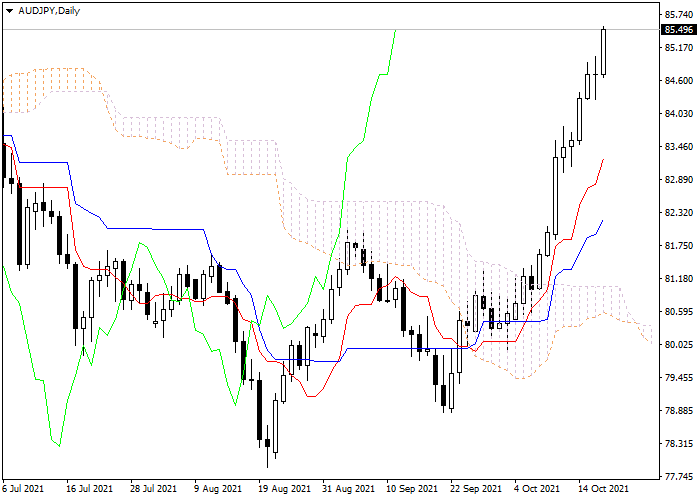Click the 77.745 price axis label

[678, 477]
